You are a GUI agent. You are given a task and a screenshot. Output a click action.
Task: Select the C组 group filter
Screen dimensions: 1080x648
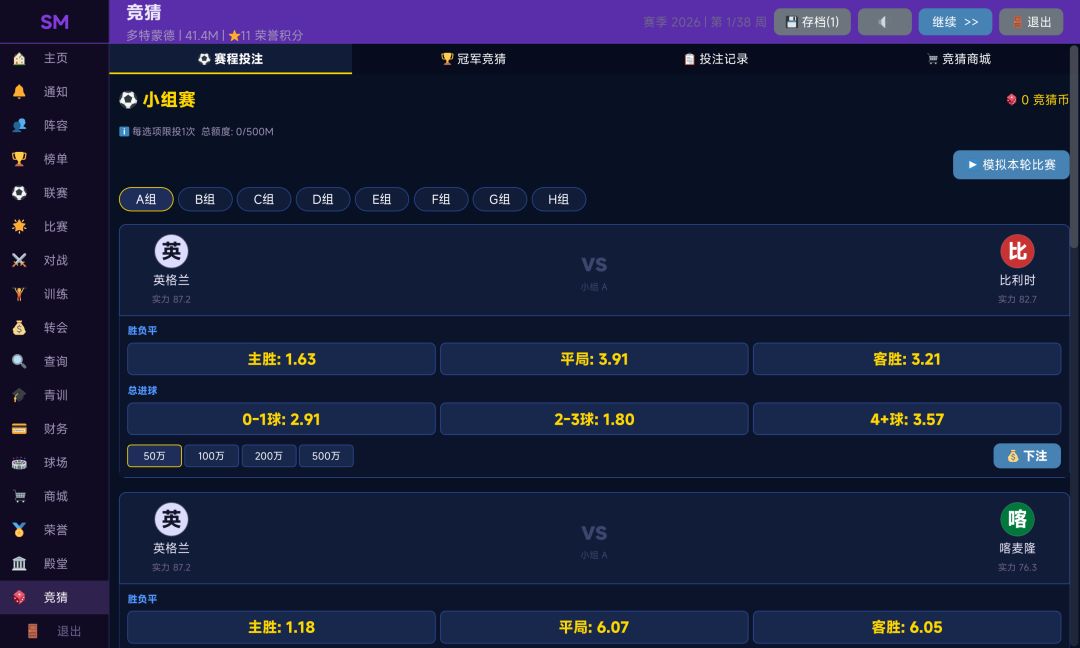coord(264,200)
